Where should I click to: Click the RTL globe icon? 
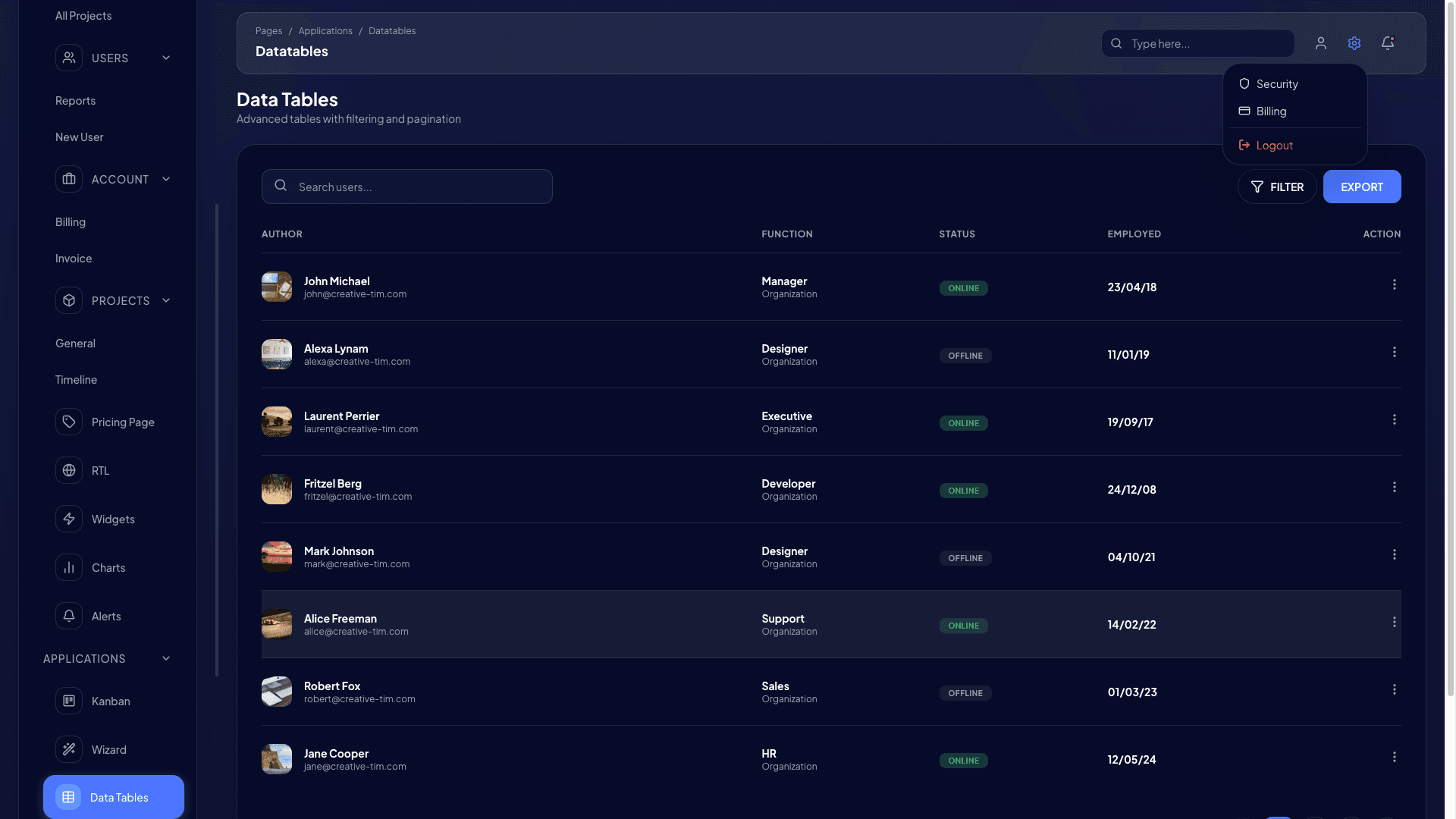[x=69, y=470]
